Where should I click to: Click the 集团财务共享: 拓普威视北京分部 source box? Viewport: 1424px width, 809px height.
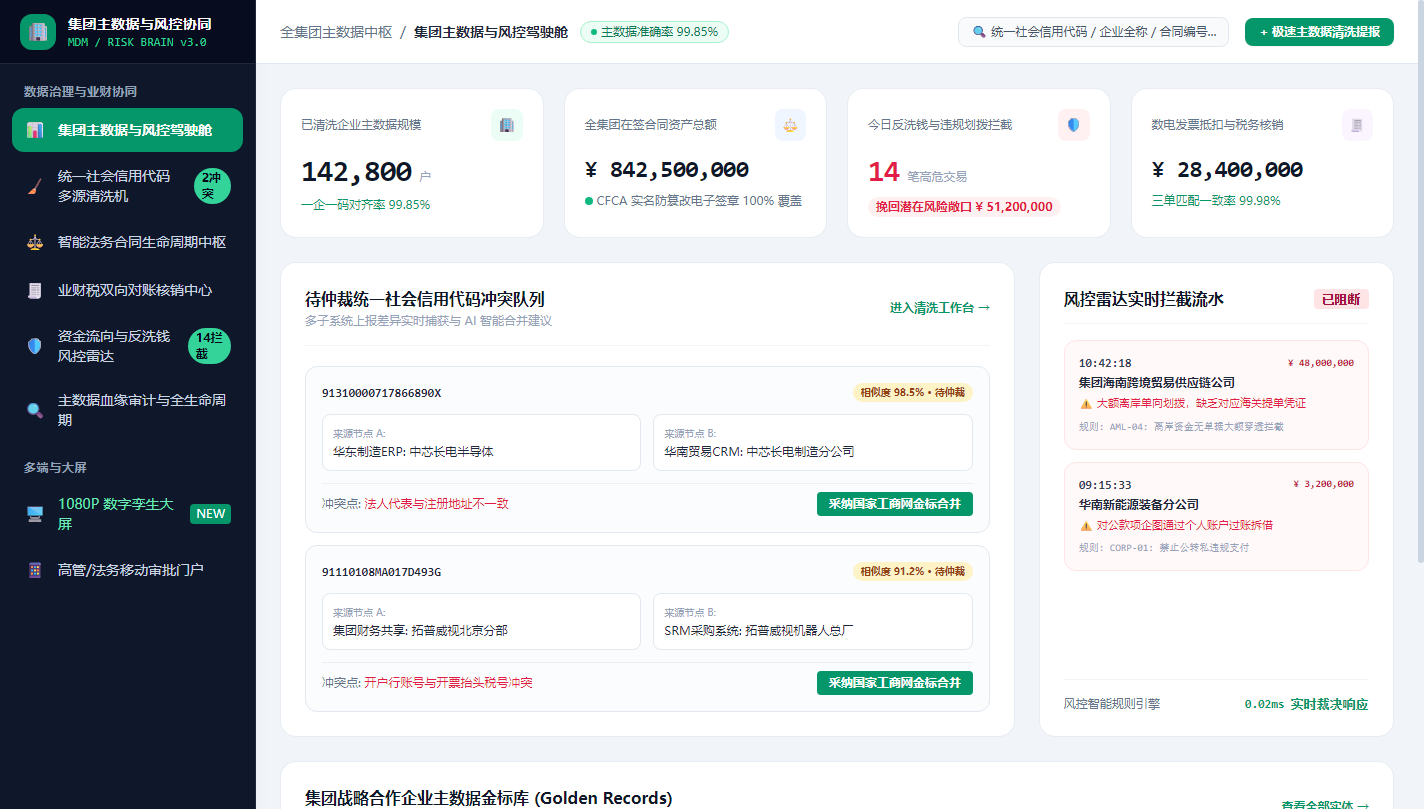pyautogui.click(x=481, y=622)
